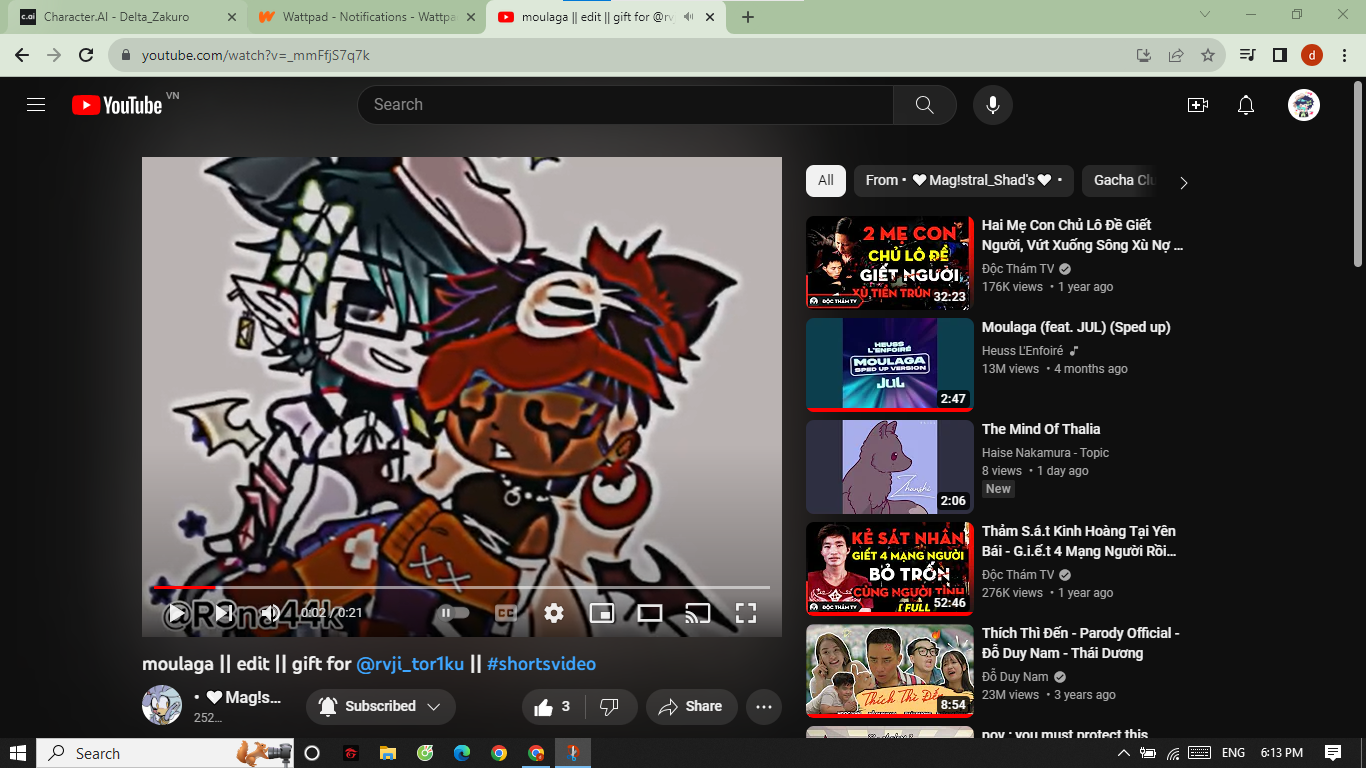The height and width of the screenshot is (768, 1366).
Task: Open the Đỗ Duy Nam channel name
Action: tap(1015, 677)
